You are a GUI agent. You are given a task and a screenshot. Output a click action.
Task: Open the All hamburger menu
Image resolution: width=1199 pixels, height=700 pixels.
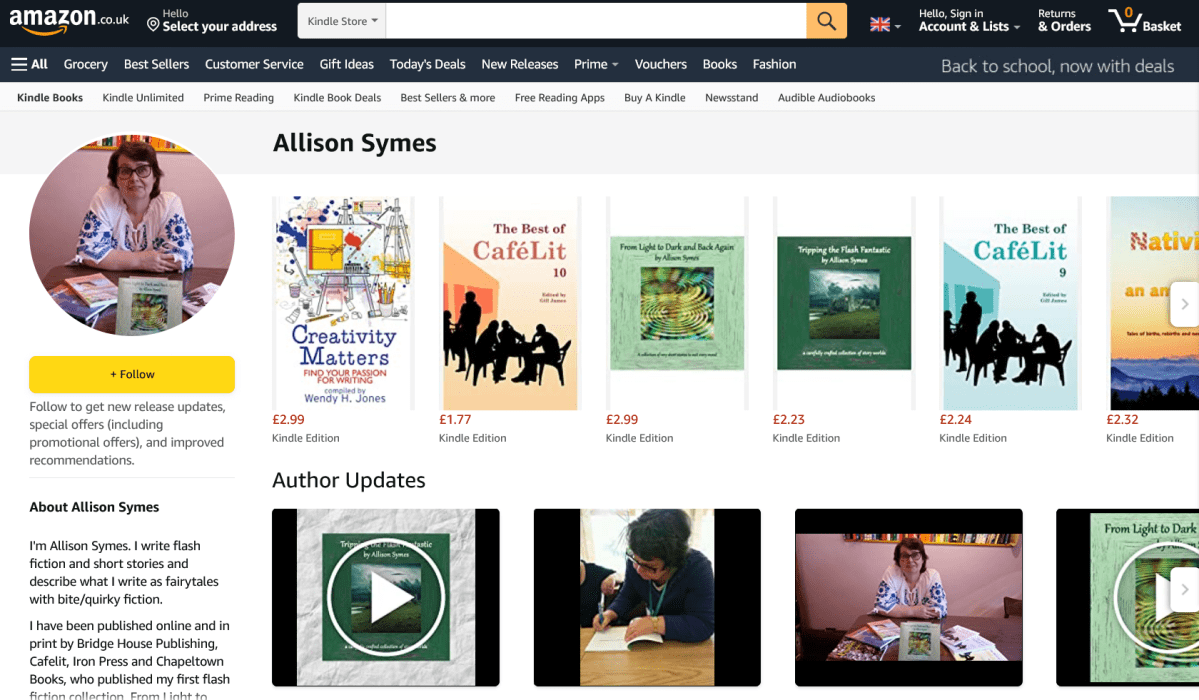tap(29, 64)
